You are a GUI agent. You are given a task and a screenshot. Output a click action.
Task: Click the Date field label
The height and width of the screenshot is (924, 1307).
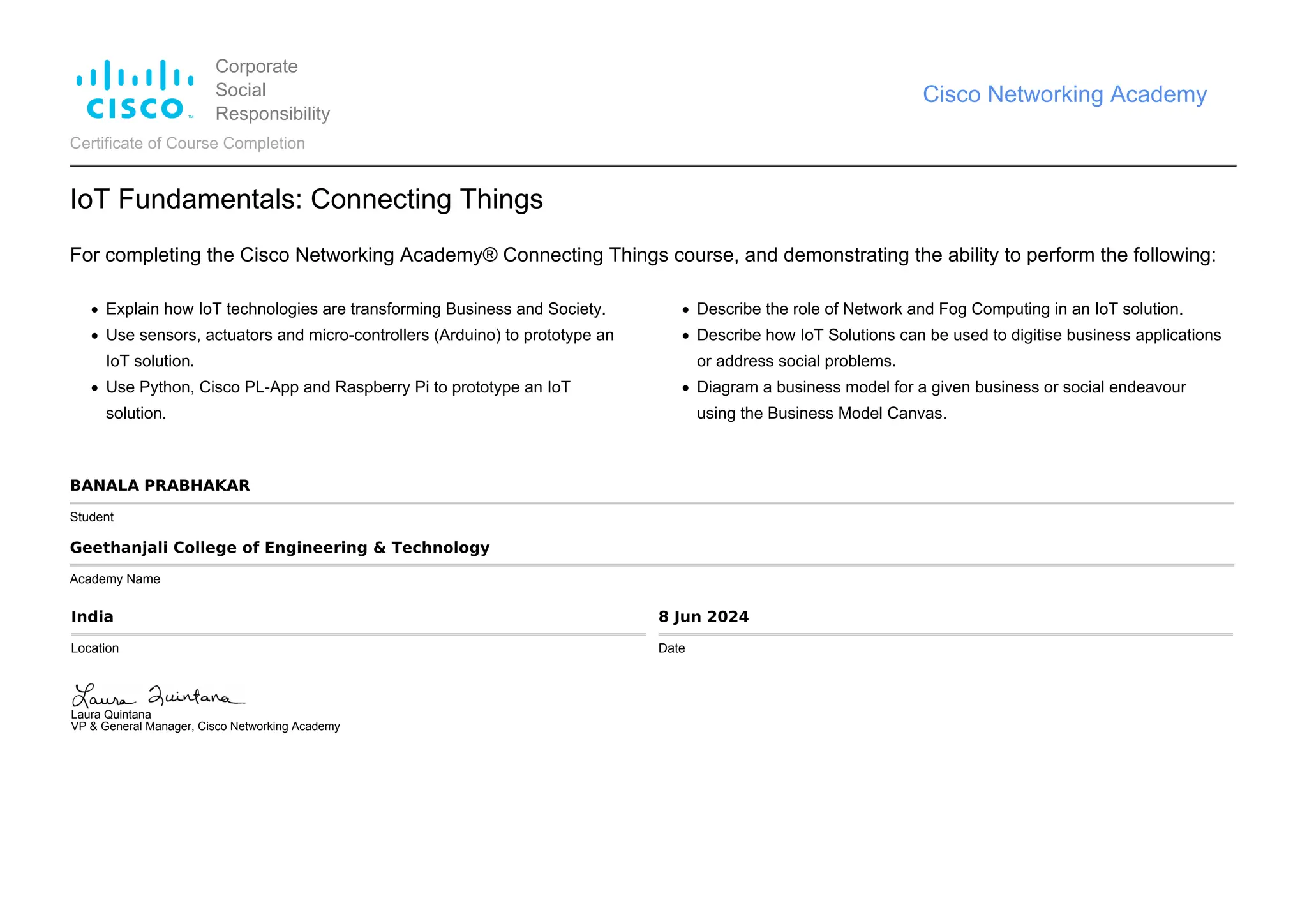(x=671, y=648)
